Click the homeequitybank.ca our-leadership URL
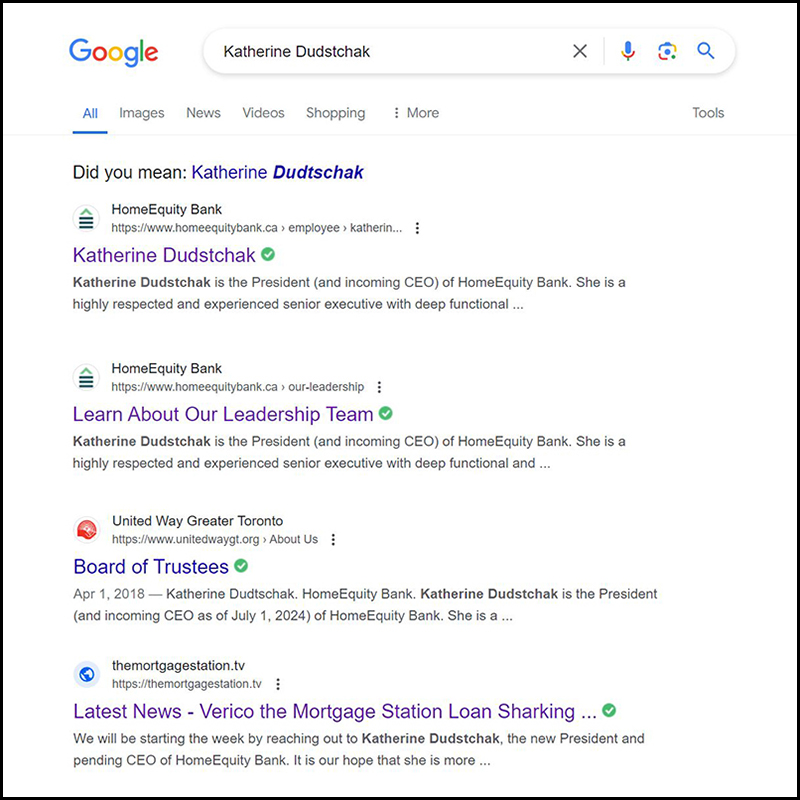Viewport: 800px width, 800px height. [238, 387]
